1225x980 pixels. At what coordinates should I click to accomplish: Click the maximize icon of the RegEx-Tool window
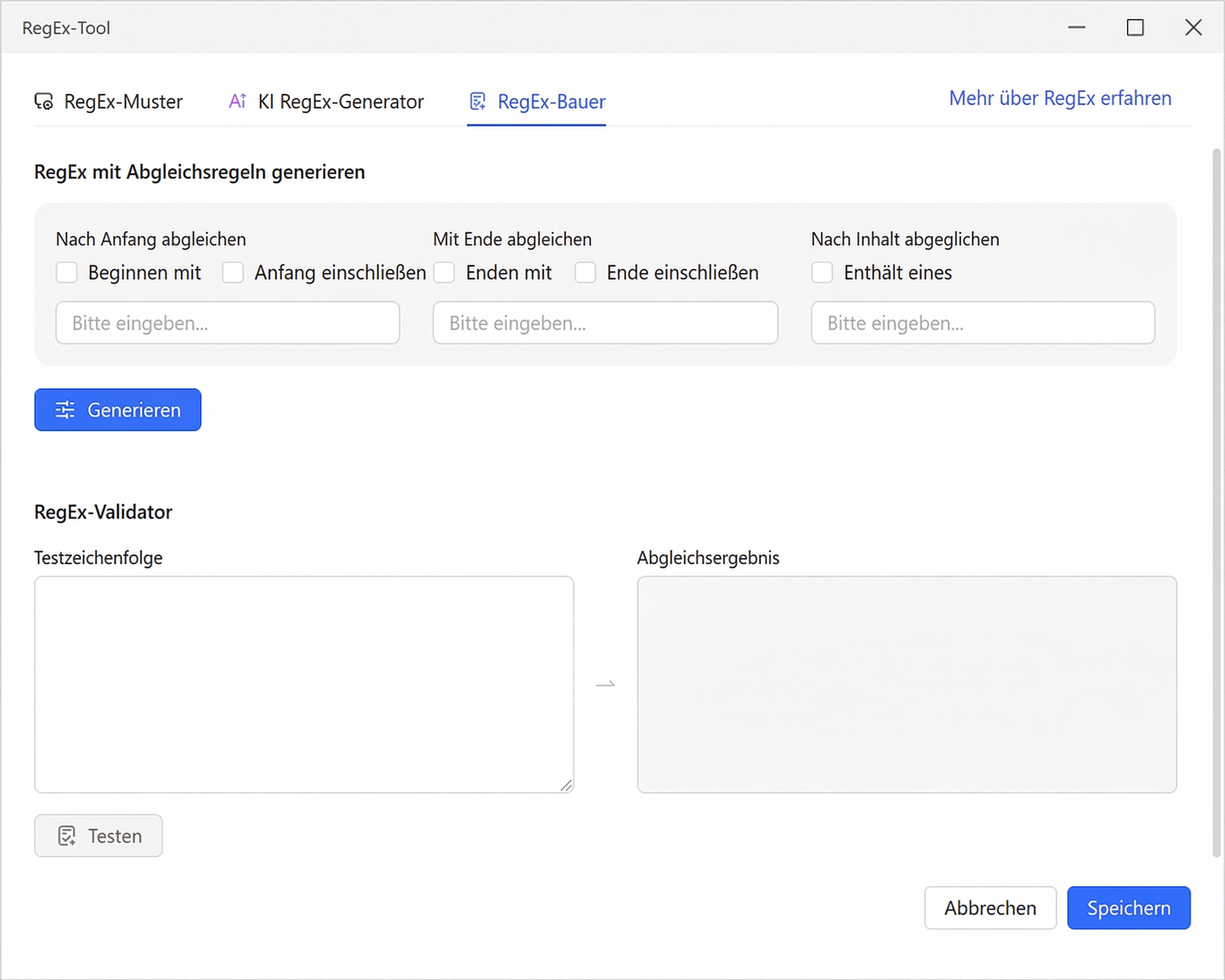coord(1135,27)
